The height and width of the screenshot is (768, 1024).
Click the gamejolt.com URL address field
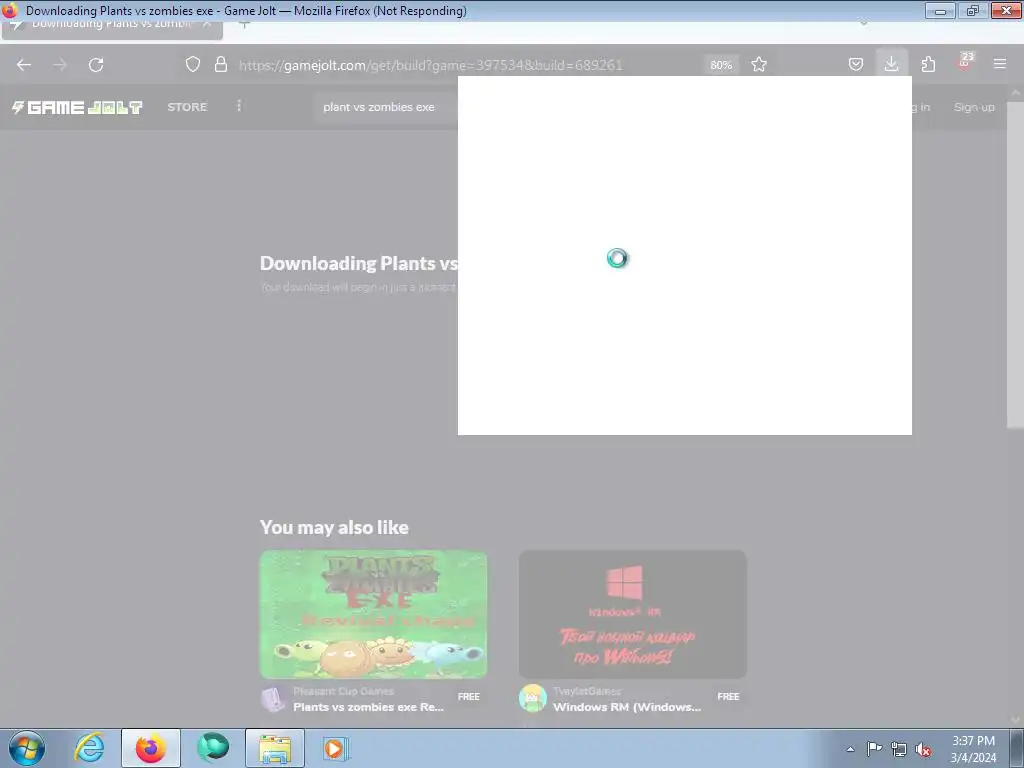pos(430,65)
